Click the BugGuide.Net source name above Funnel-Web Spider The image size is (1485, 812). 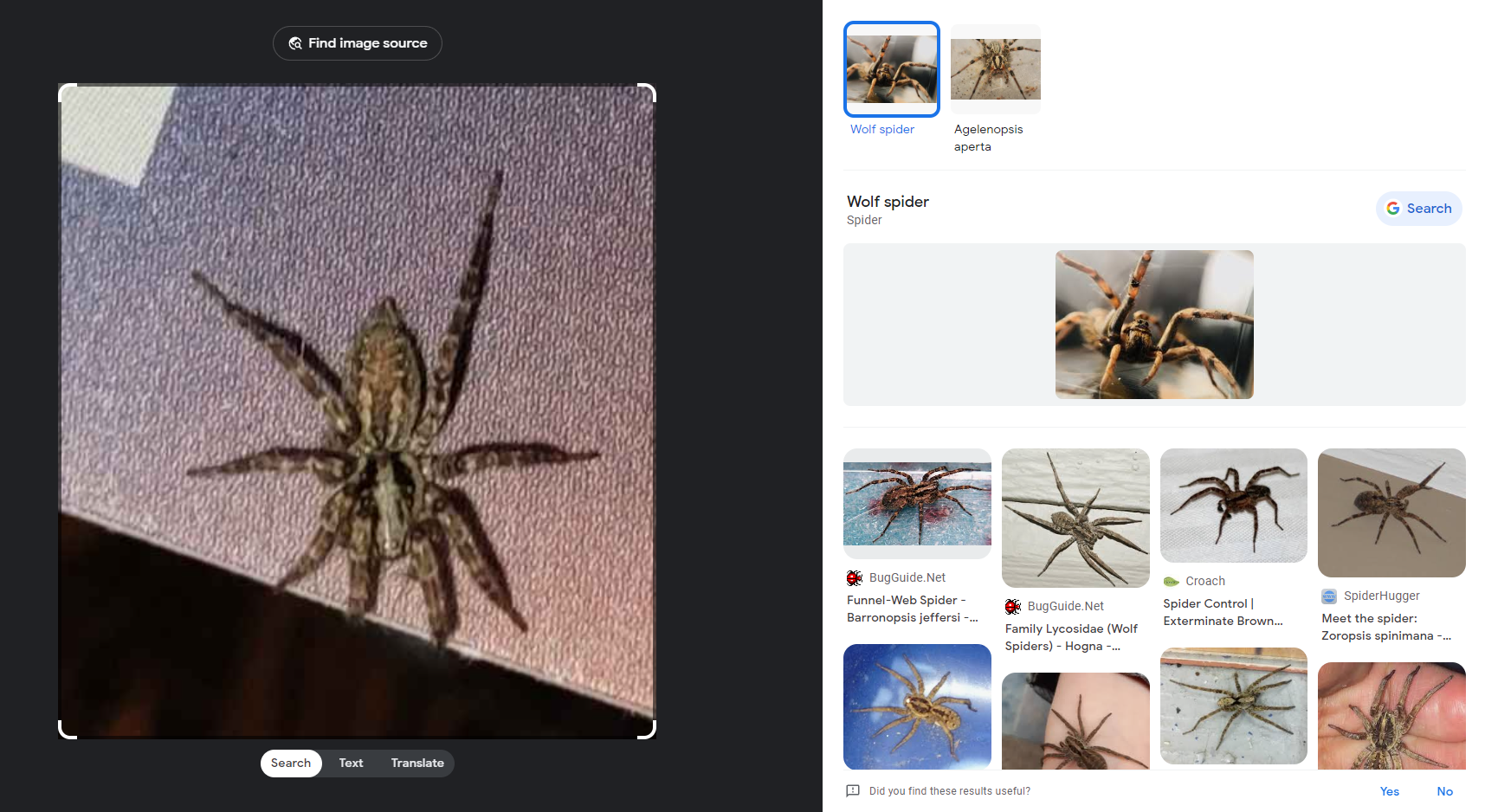[x=907, y=578]
